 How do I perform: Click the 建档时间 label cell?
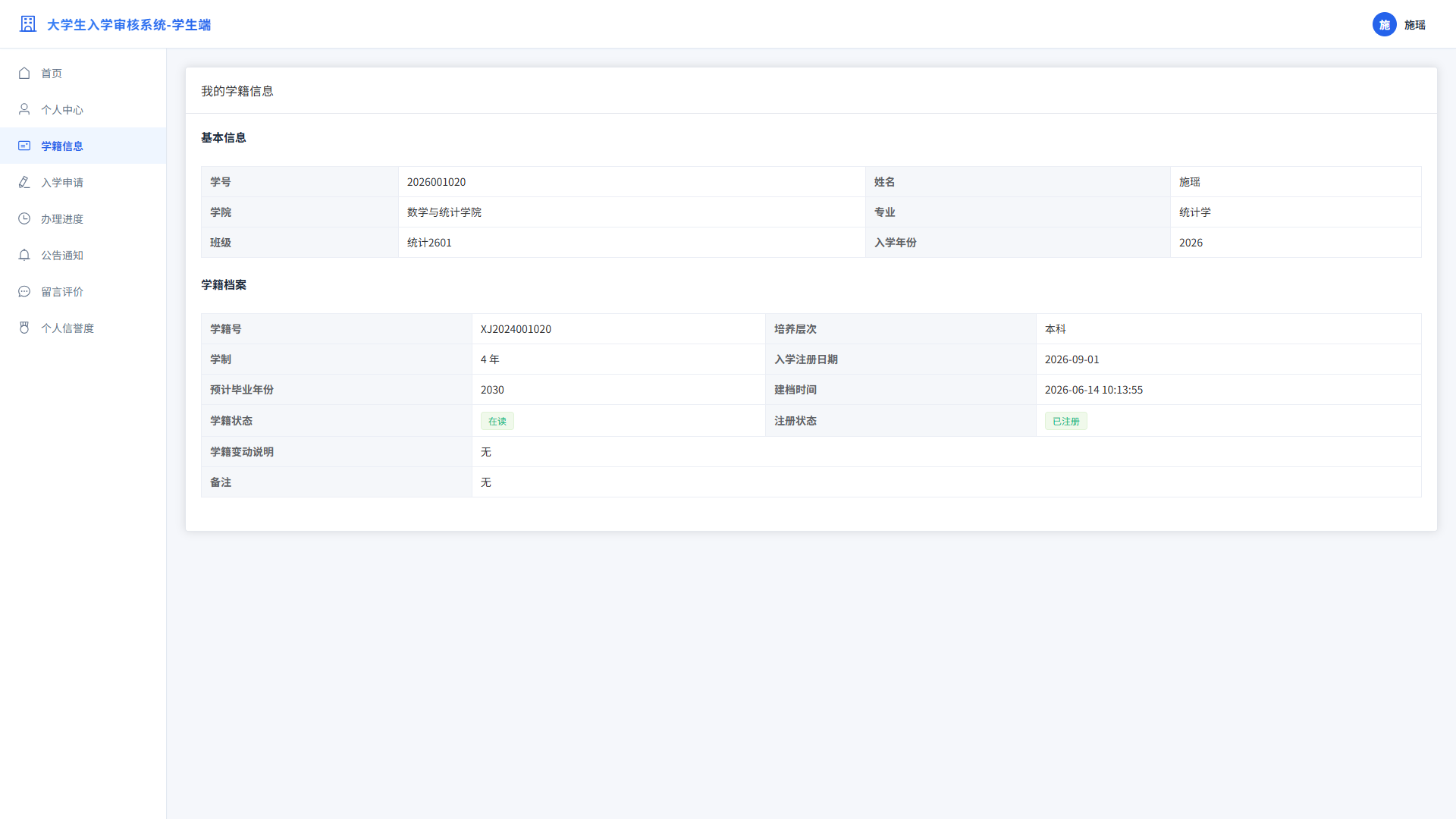pos(901,390)
